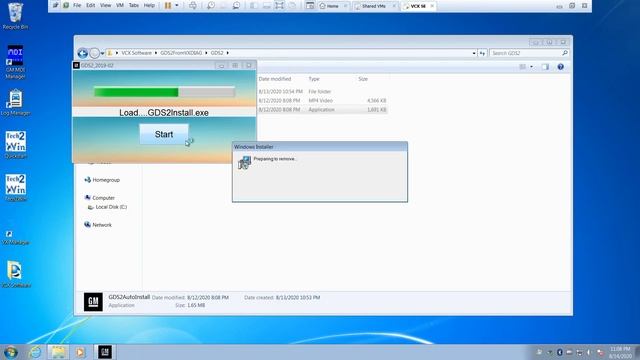
Task: Click the full screen icon in VMware toolbar
Action: tap(280, 6)
